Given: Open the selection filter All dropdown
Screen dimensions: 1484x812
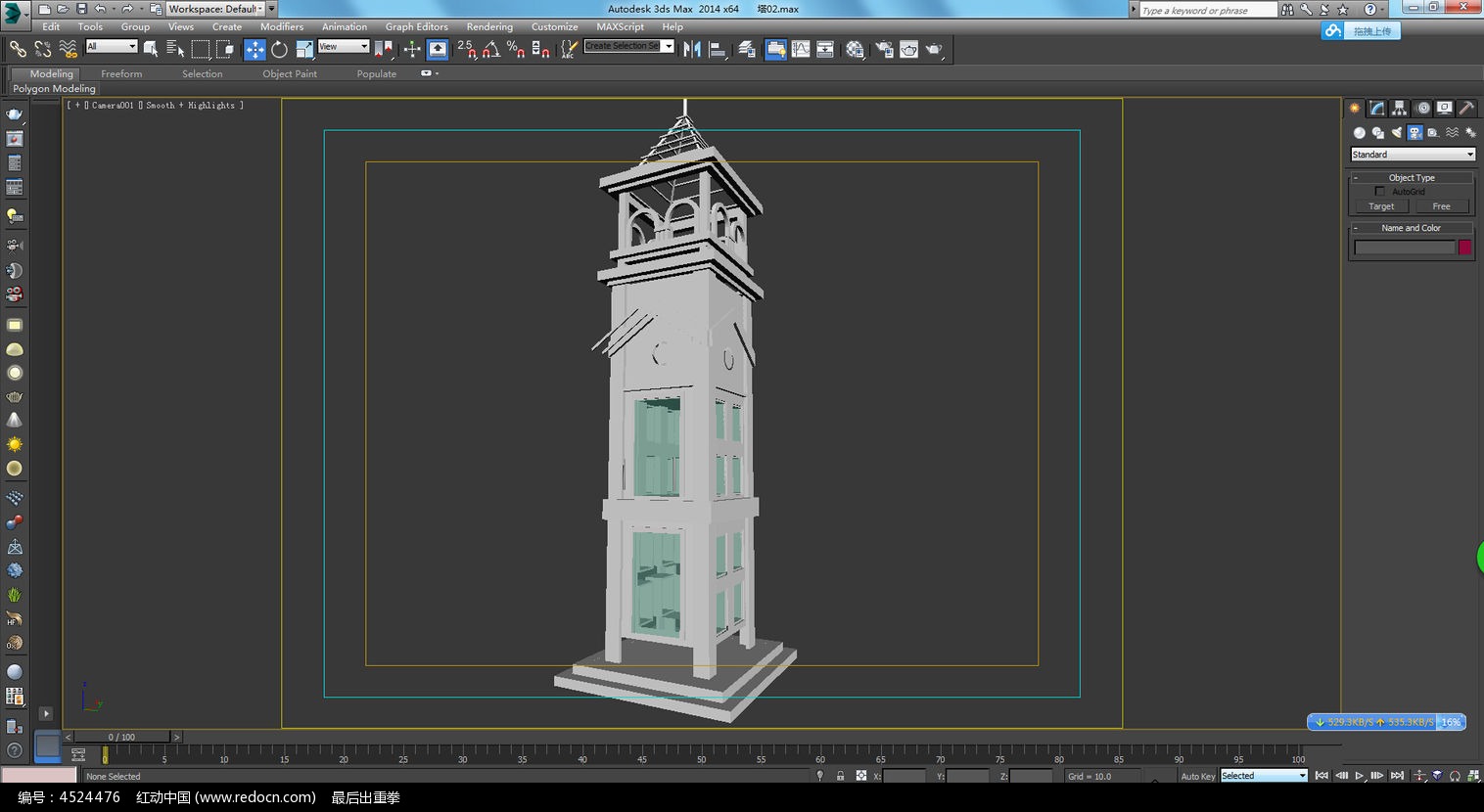Looking at the screenshot, I should (x=112, y=46).
